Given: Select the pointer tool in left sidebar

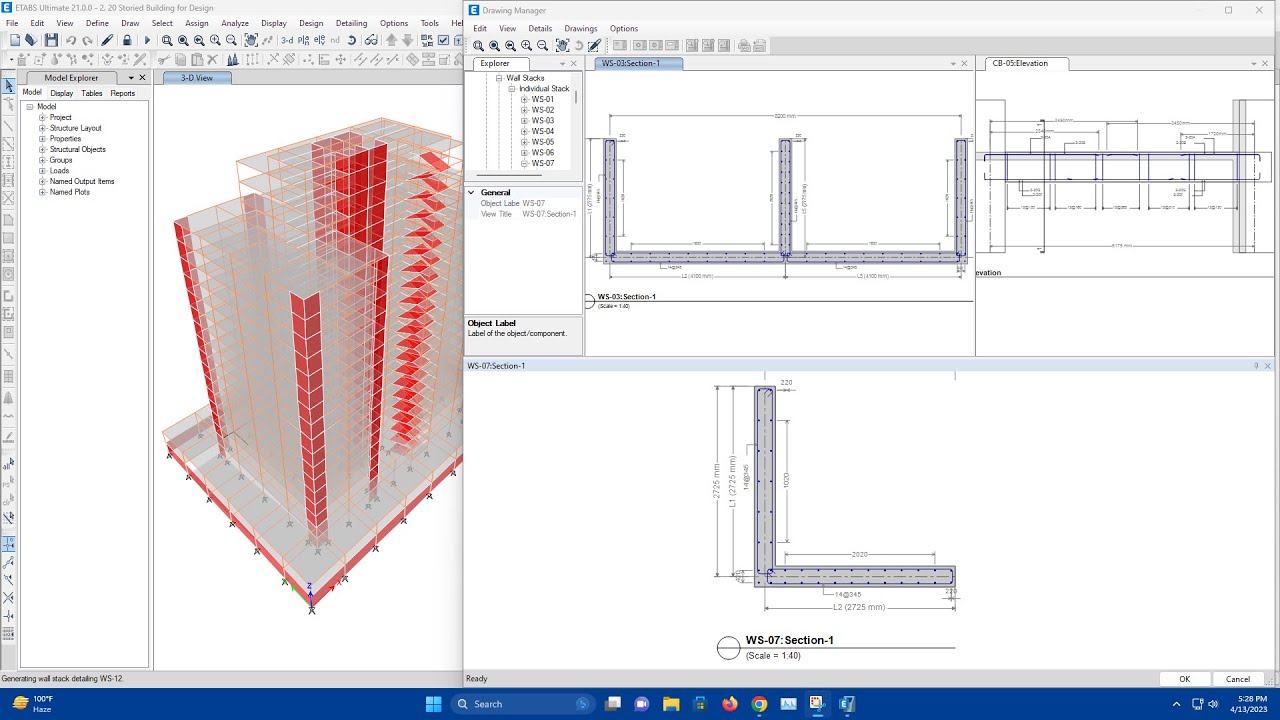Looking at the screenshot, I should [9, 86].
